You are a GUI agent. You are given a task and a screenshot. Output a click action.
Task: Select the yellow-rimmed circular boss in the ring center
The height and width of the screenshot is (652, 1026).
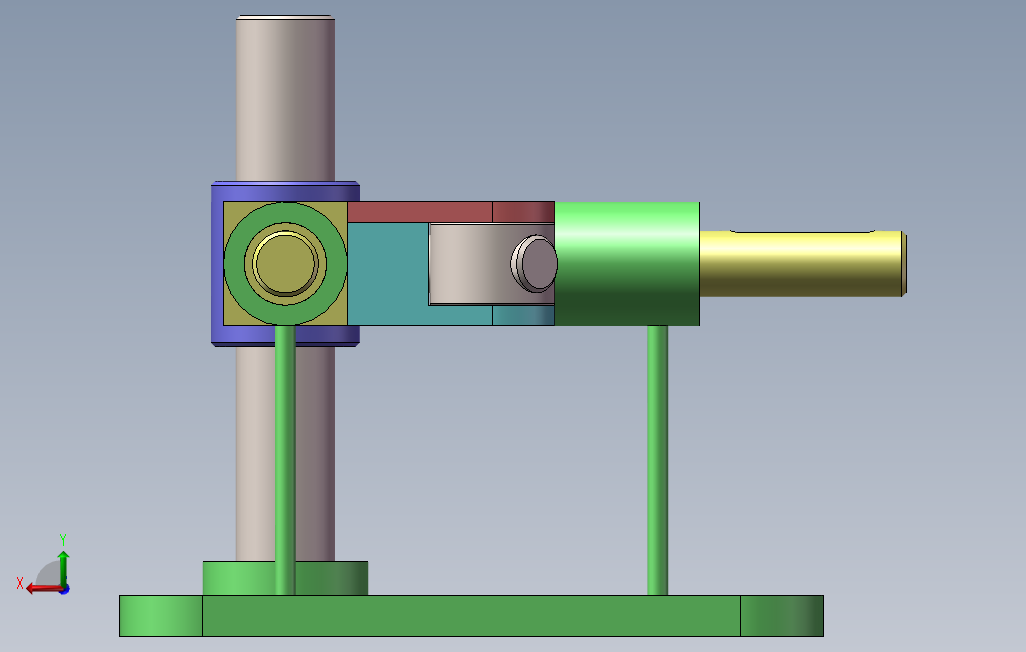pyautogui.click(x=285, y=263)
